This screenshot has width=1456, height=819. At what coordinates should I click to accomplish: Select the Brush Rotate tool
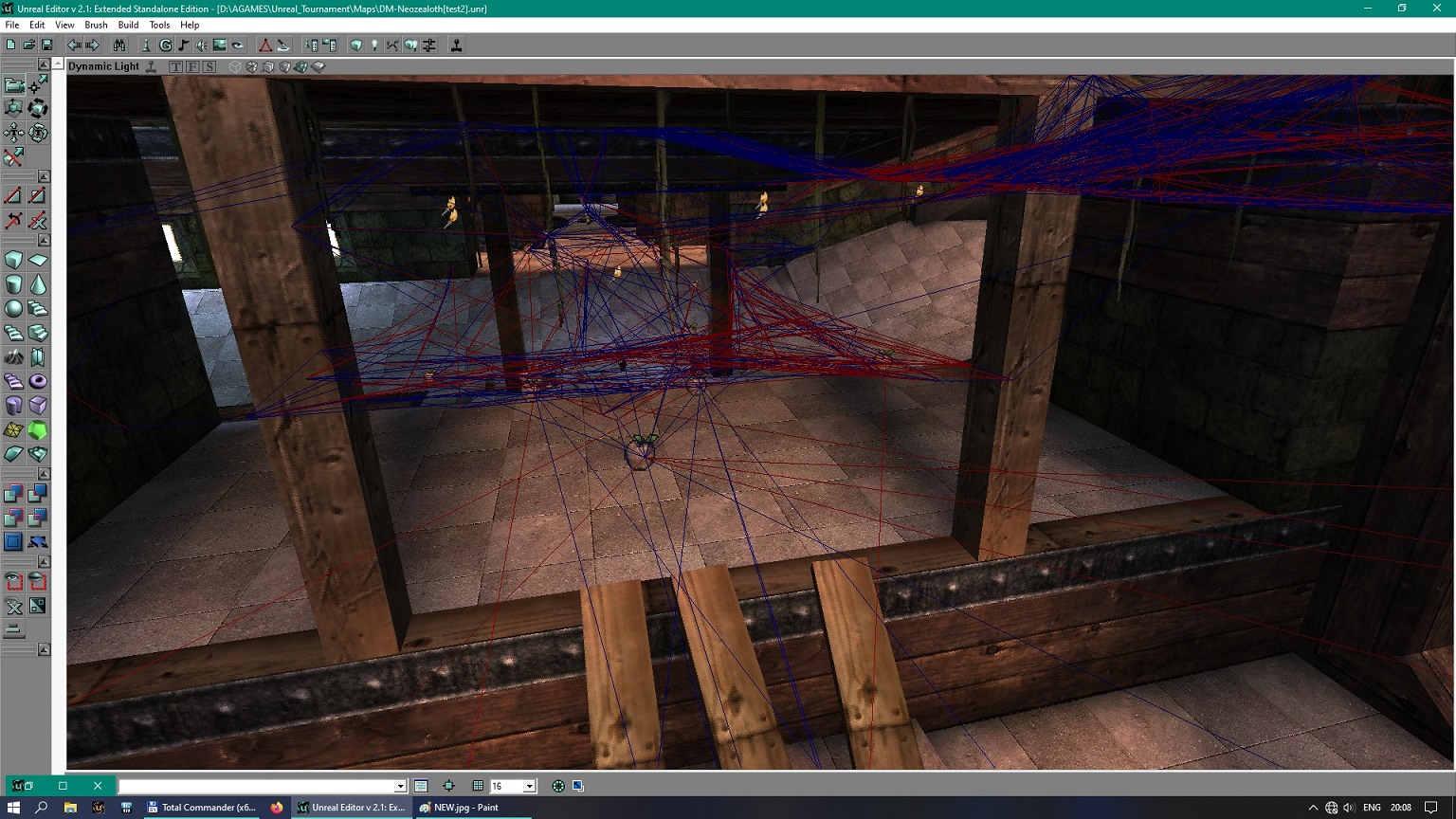click(38, 108)
